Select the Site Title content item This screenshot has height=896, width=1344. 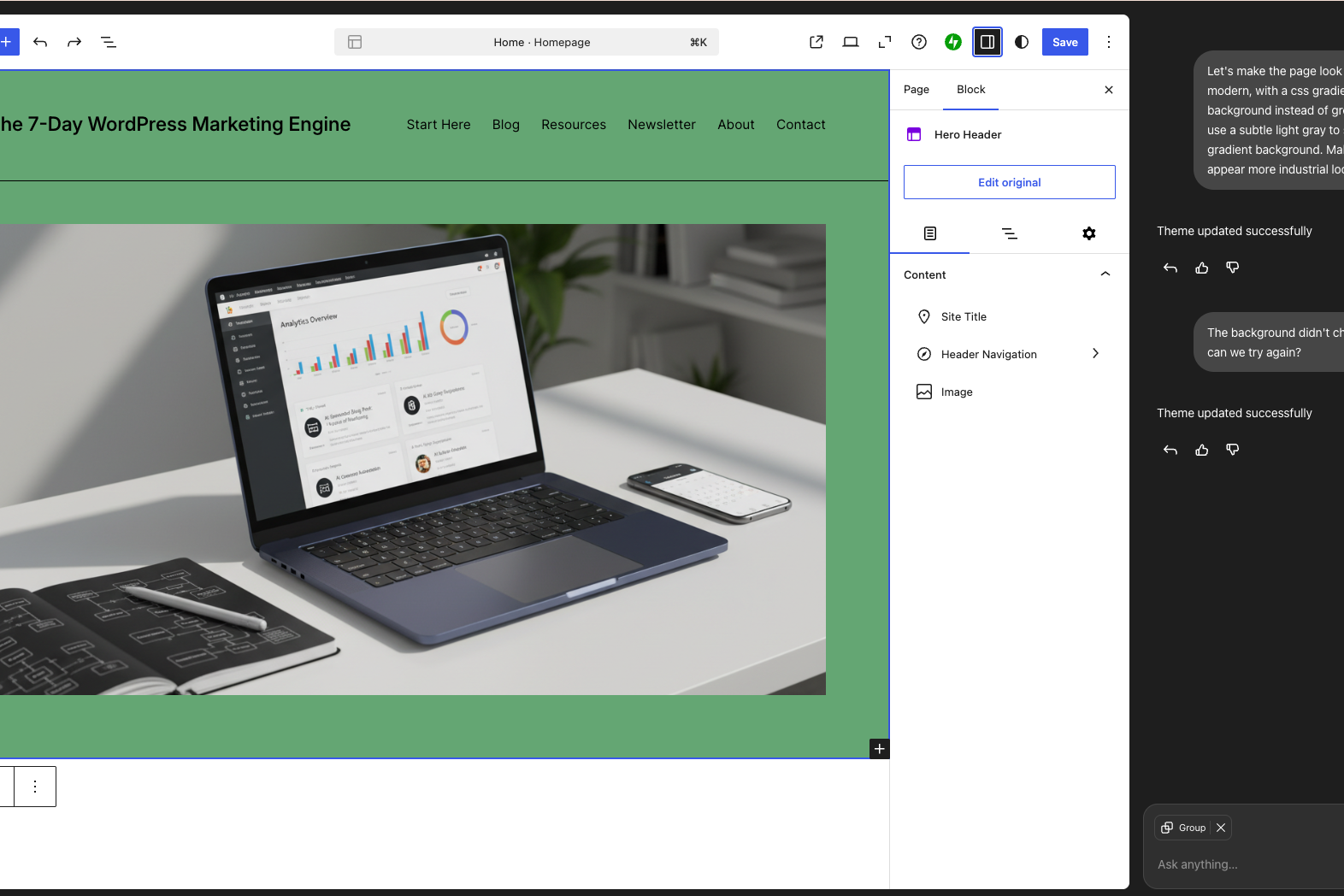[1010, 316]
